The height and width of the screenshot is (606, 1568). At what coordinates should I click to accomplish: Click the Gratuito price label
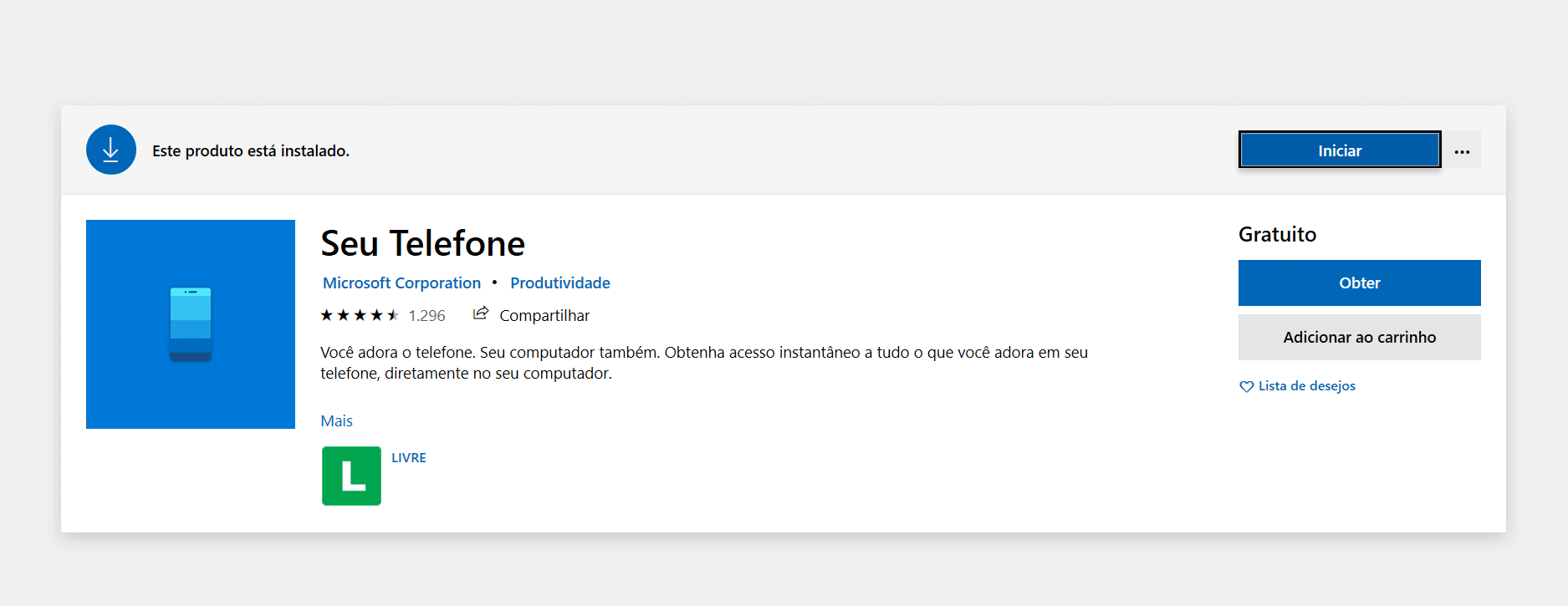[1277, 234]
